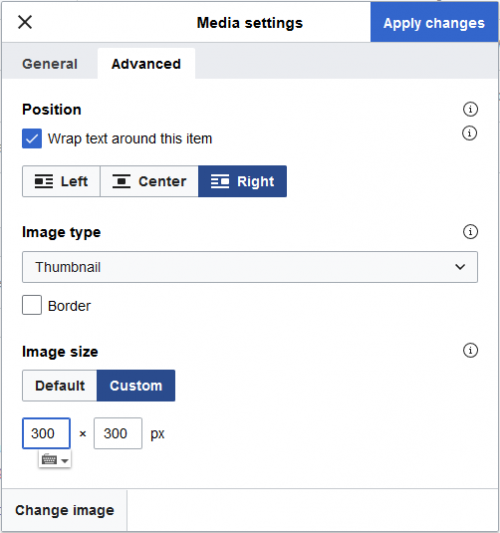Image resolution: width=500 pixels, height=533 pixels.
Task: Open the Position info help icon
Action: tap(470, 109)
